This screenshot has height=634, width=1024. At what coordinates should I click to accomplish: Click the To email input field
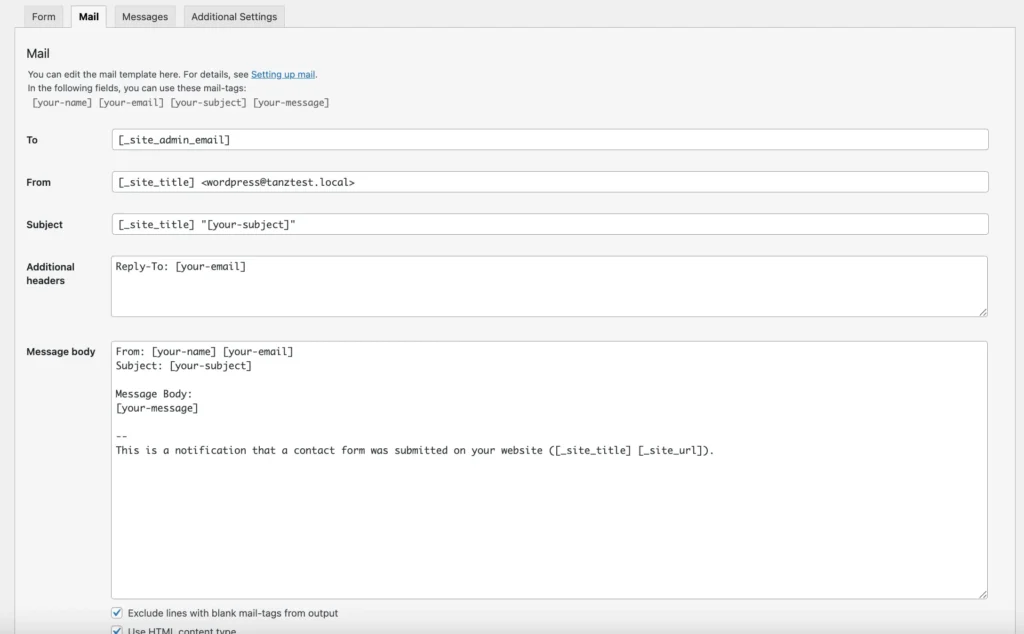tap(550, 140)
